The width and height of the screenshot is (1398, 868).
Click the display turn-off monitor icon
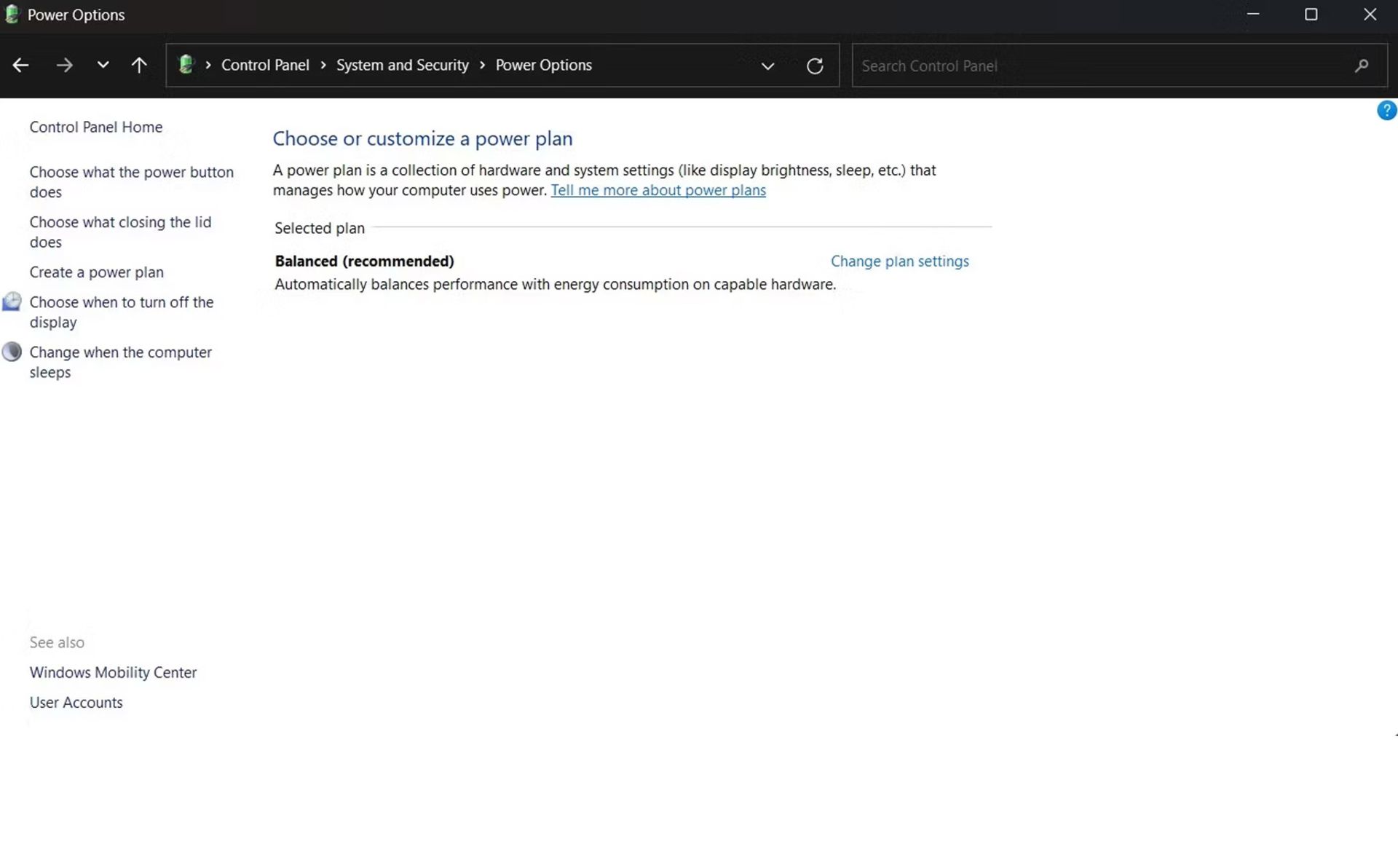pos(12,302)
